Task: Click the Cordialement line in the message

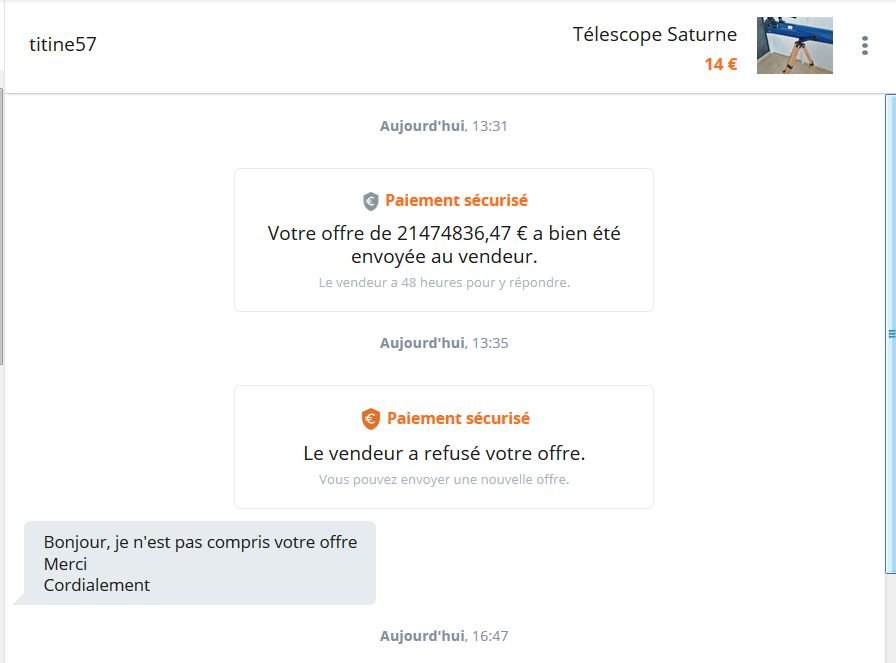Action: point(97,585)
